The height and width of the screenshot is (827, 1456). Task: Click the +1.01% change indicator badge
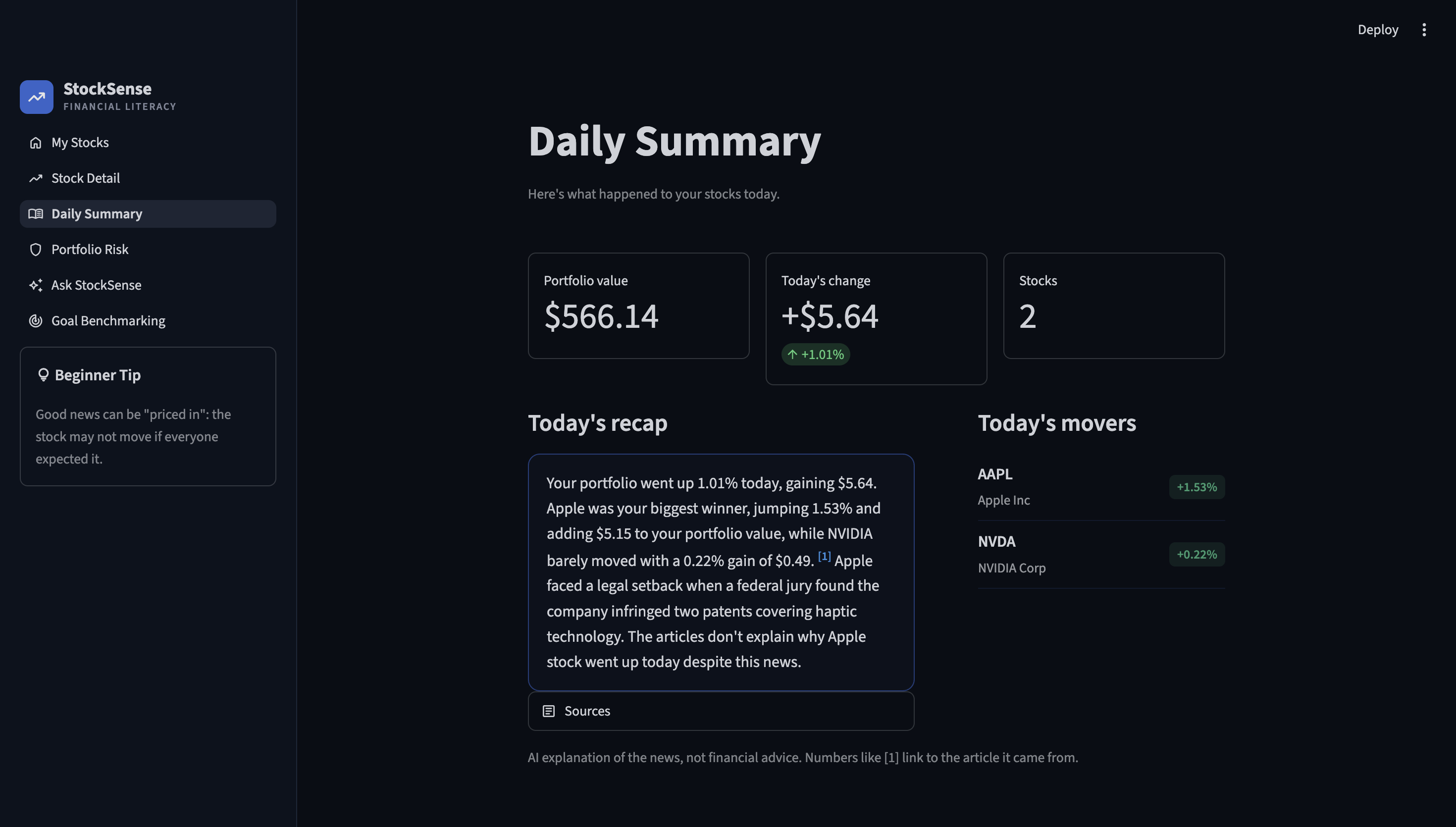tap(816, 355)
